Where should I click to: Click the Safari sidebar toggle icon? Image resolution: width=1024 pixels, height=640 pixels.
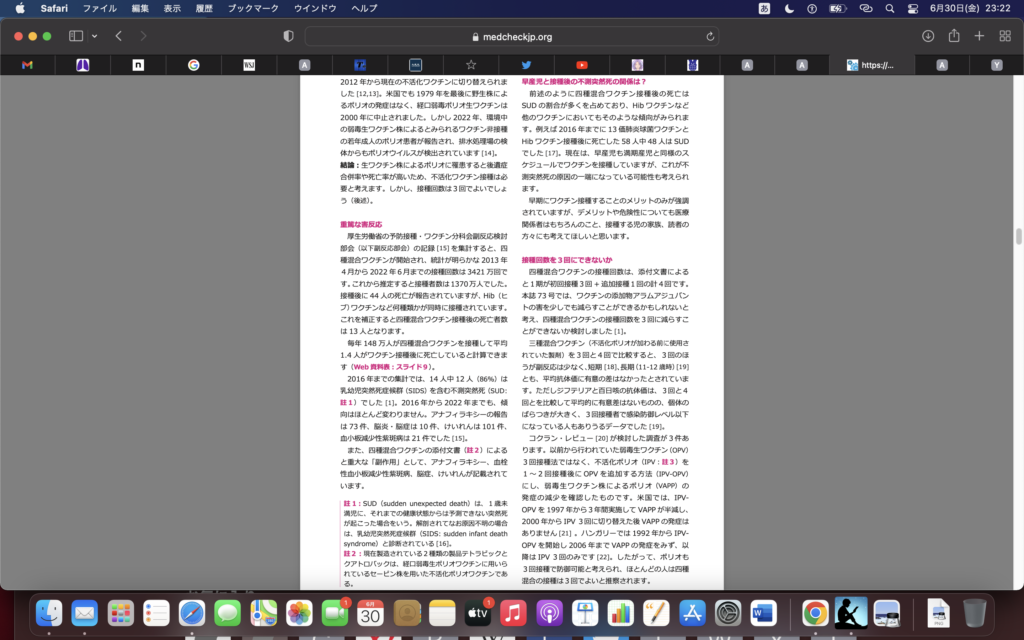coord(75,36)
